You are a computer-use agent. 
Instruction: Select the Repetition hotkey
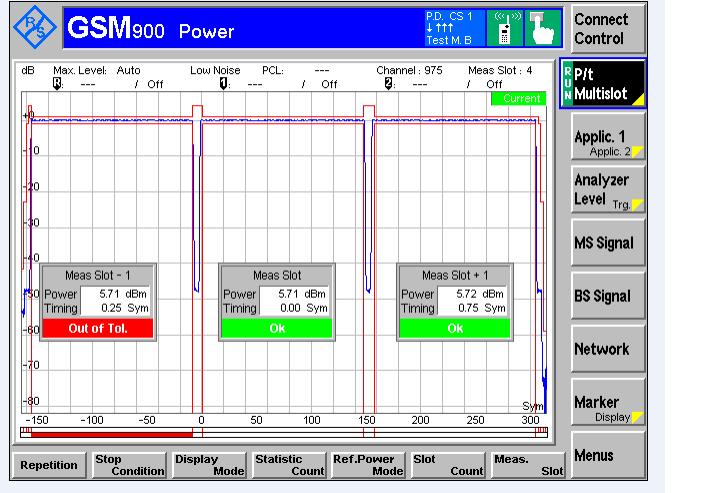click(49, 465)
